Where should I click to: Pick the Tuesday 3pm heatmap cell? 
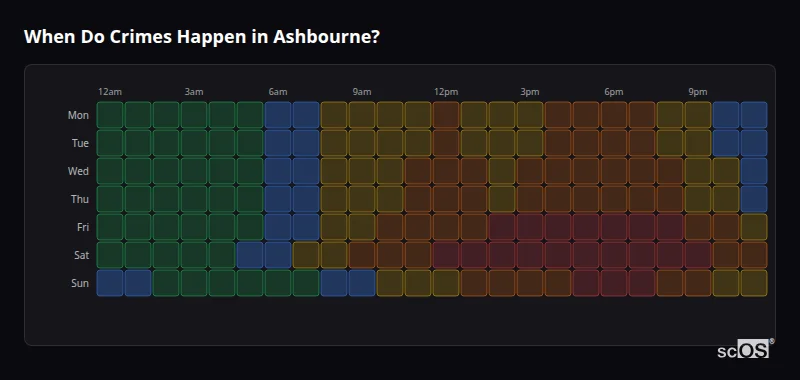[x=530, y=143]
